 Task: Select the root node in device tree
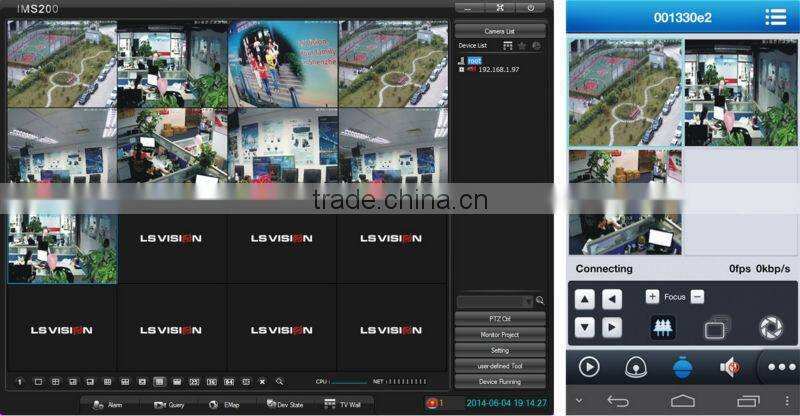pos(474,61)
